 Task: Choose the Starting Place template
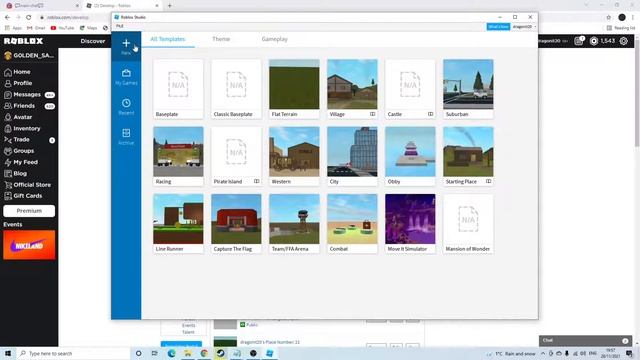click(468, 156)
